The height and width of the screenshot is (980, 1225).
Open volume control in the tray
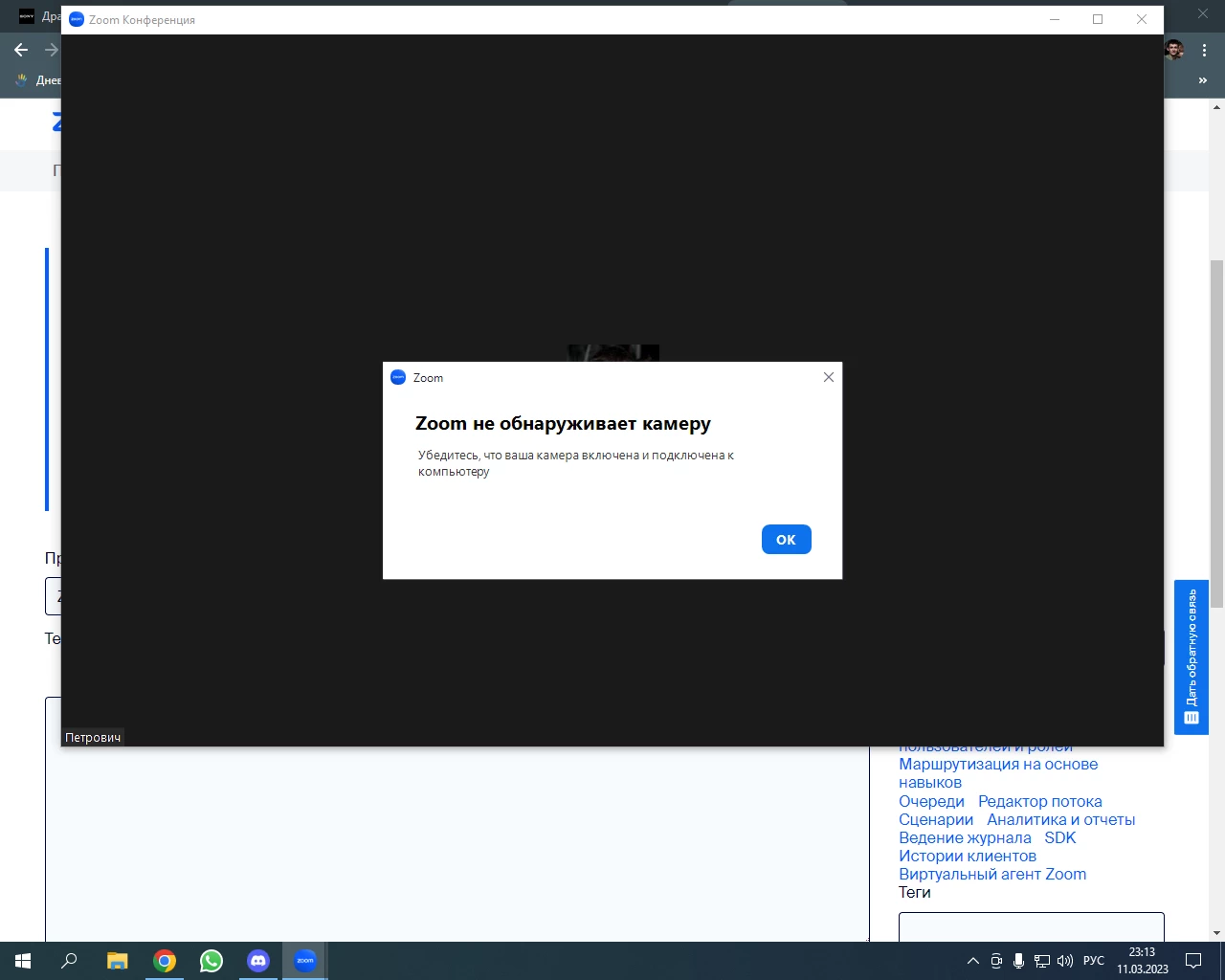tap(1065, 961)
